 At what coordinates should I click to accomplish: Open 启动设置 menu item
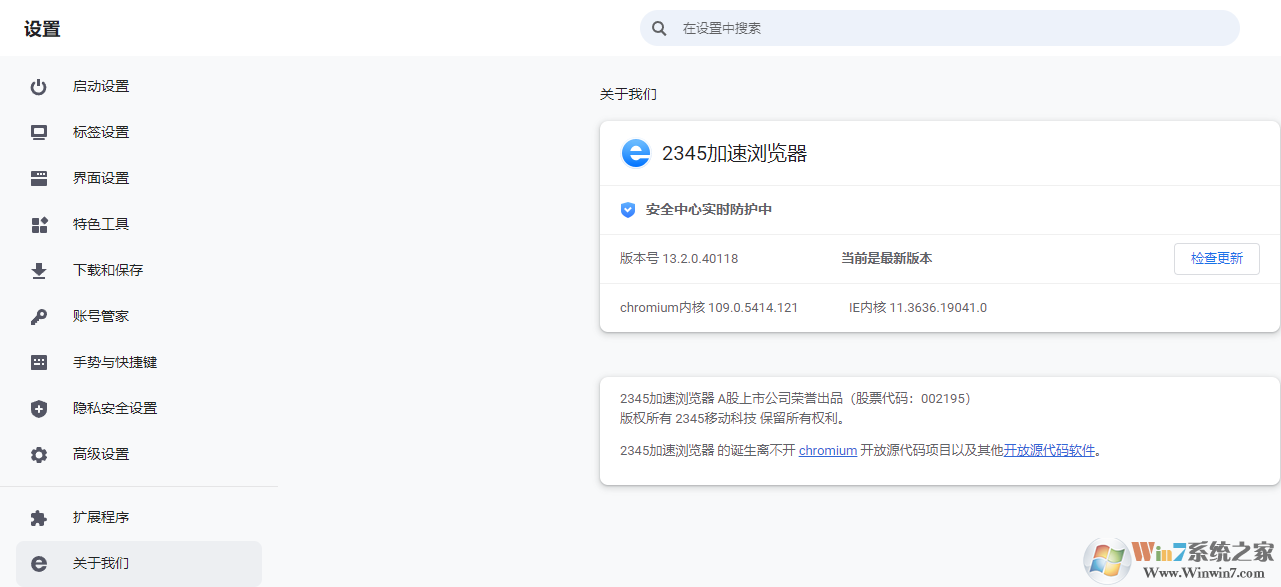(x=139, y=87)
